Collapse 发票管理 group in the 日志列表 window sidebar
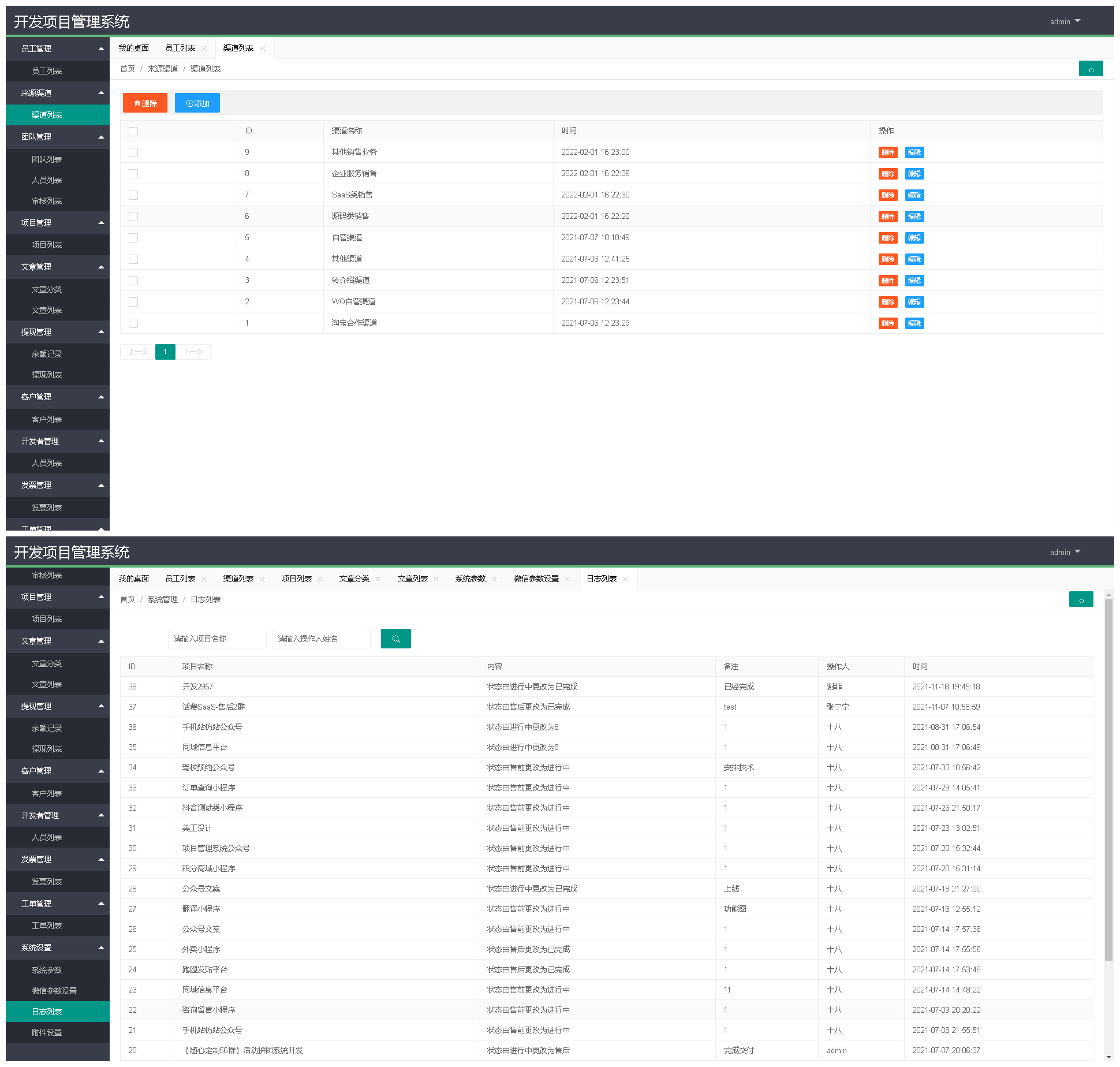1120x1067 pixels. (58, 859)
